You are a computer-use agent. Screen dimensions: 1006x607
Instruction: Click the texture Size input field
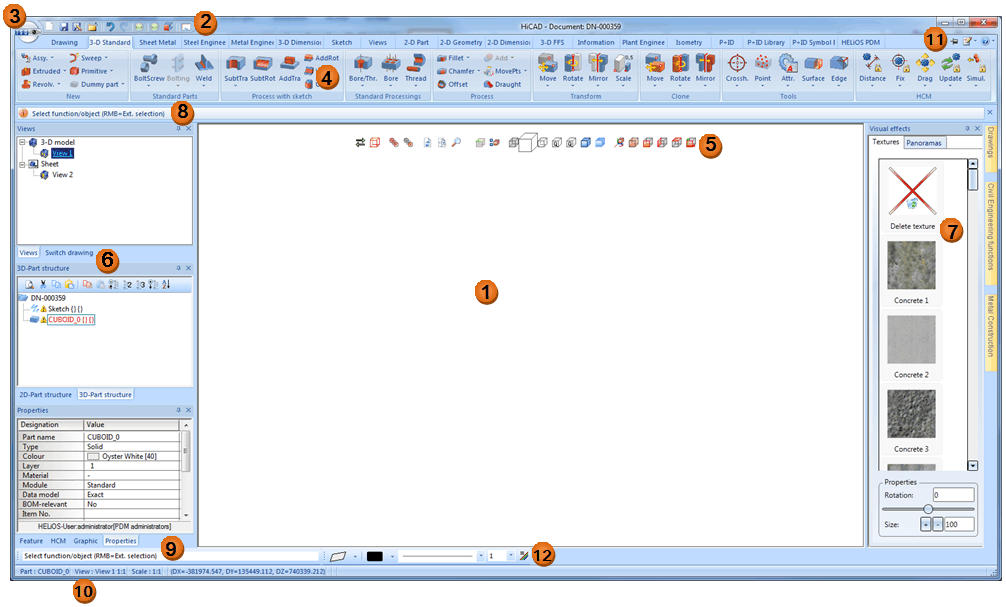pyautogui.click(x=959, y=524)
